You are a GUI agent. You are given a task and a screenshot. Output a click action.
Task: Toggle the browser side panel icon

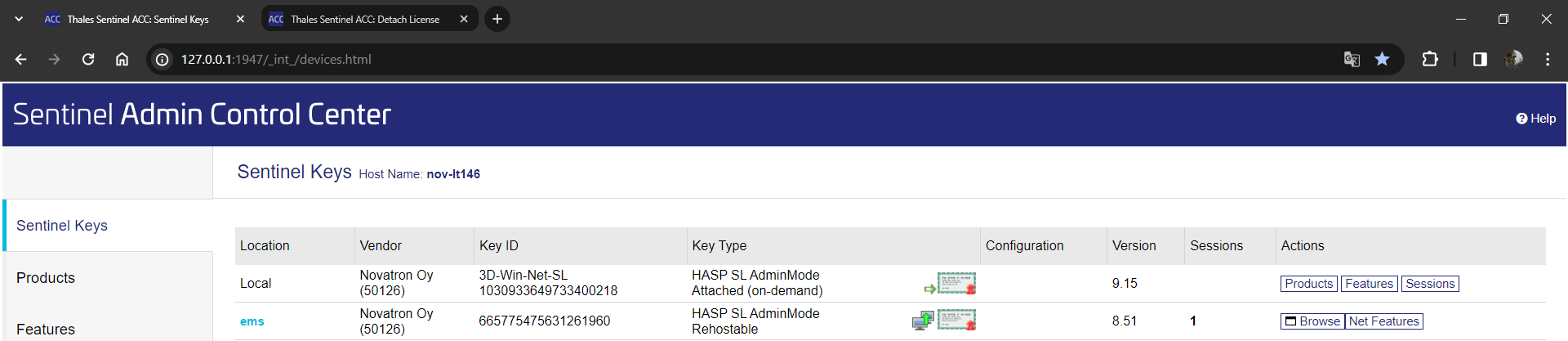point(1480,59)
